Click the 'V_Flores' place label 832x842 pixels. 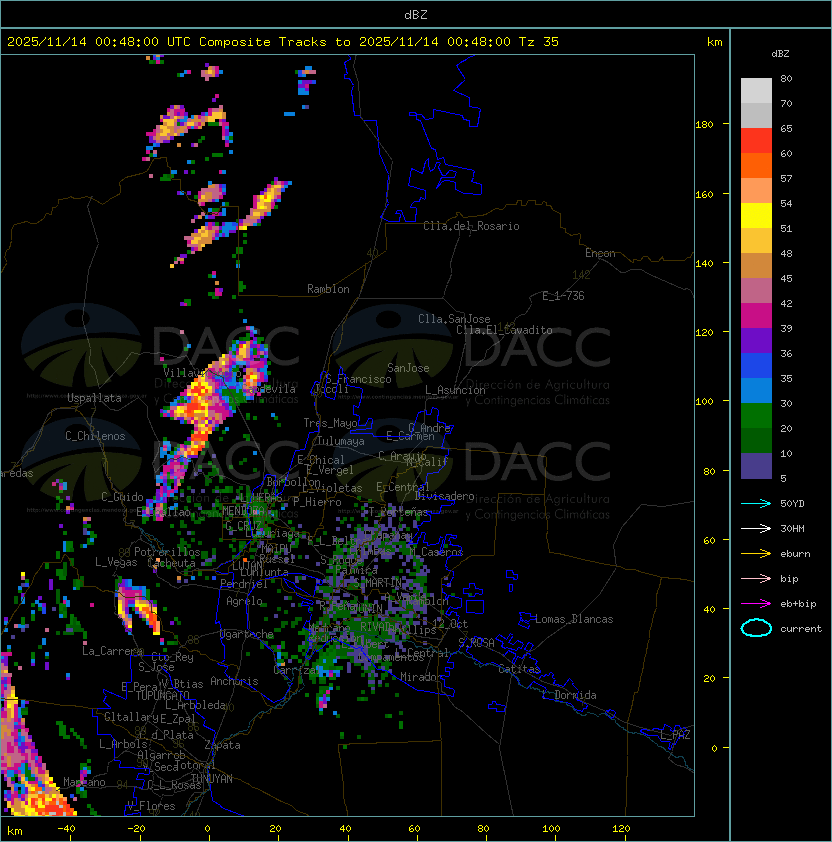(151, 807)
